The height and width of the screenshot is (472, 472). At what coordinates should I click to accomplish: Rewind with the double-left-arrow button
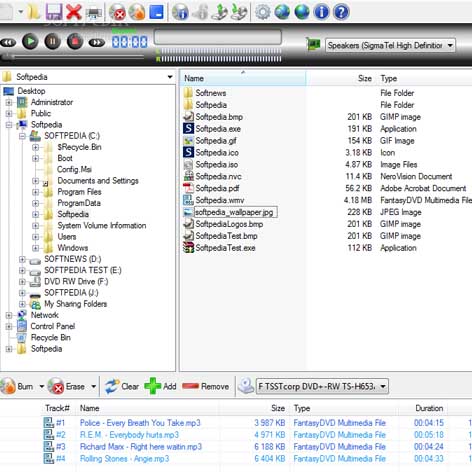click(8, 42)
